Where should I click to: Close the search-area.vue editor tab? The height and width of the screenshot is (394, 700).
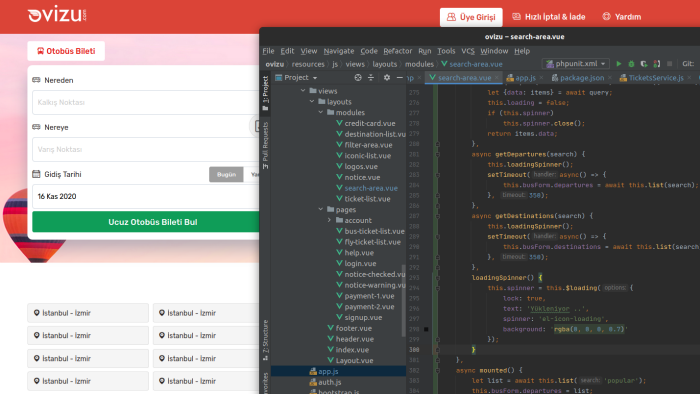pyautogui.click(x=497, y=78)
